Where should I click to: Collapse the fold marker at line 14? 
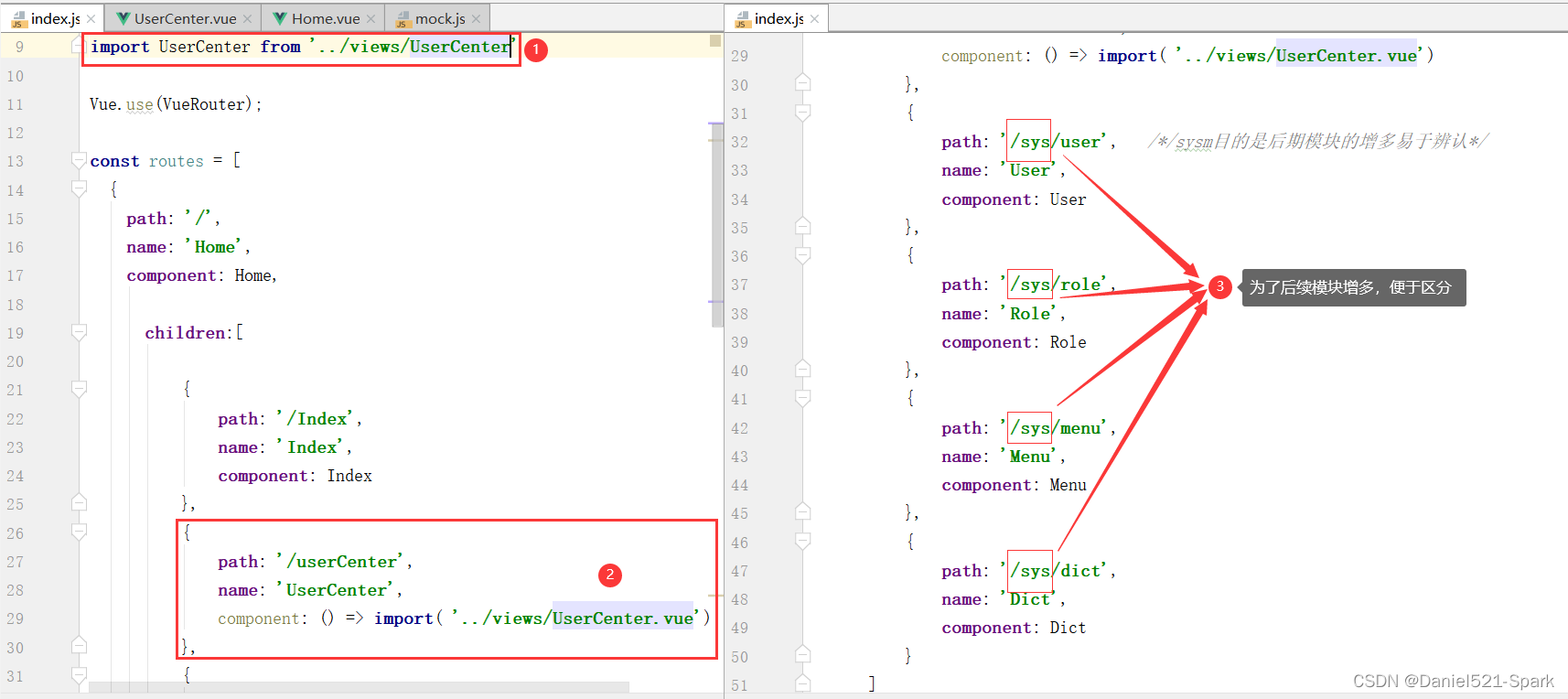pos(79,189)
